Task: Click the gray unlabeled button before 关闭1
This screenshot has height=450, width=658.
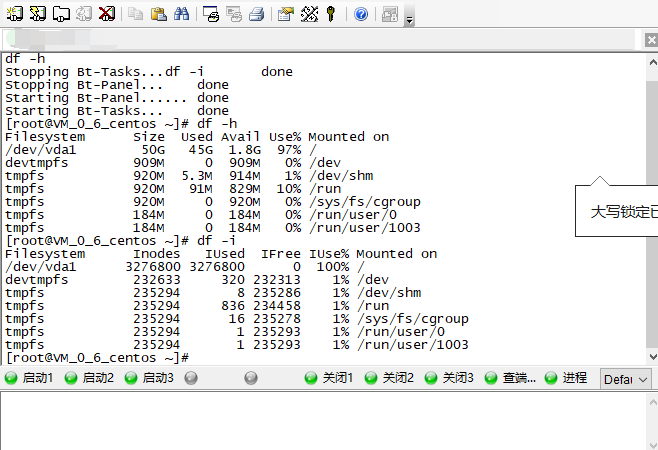Action: point(251,378)
